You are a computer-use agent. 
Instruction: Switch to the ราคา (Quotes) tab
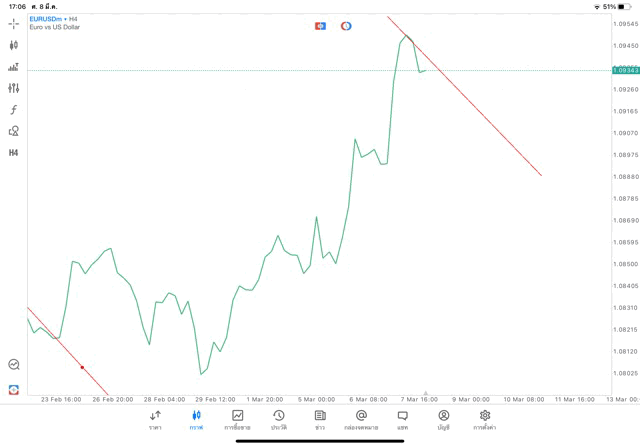155,419
